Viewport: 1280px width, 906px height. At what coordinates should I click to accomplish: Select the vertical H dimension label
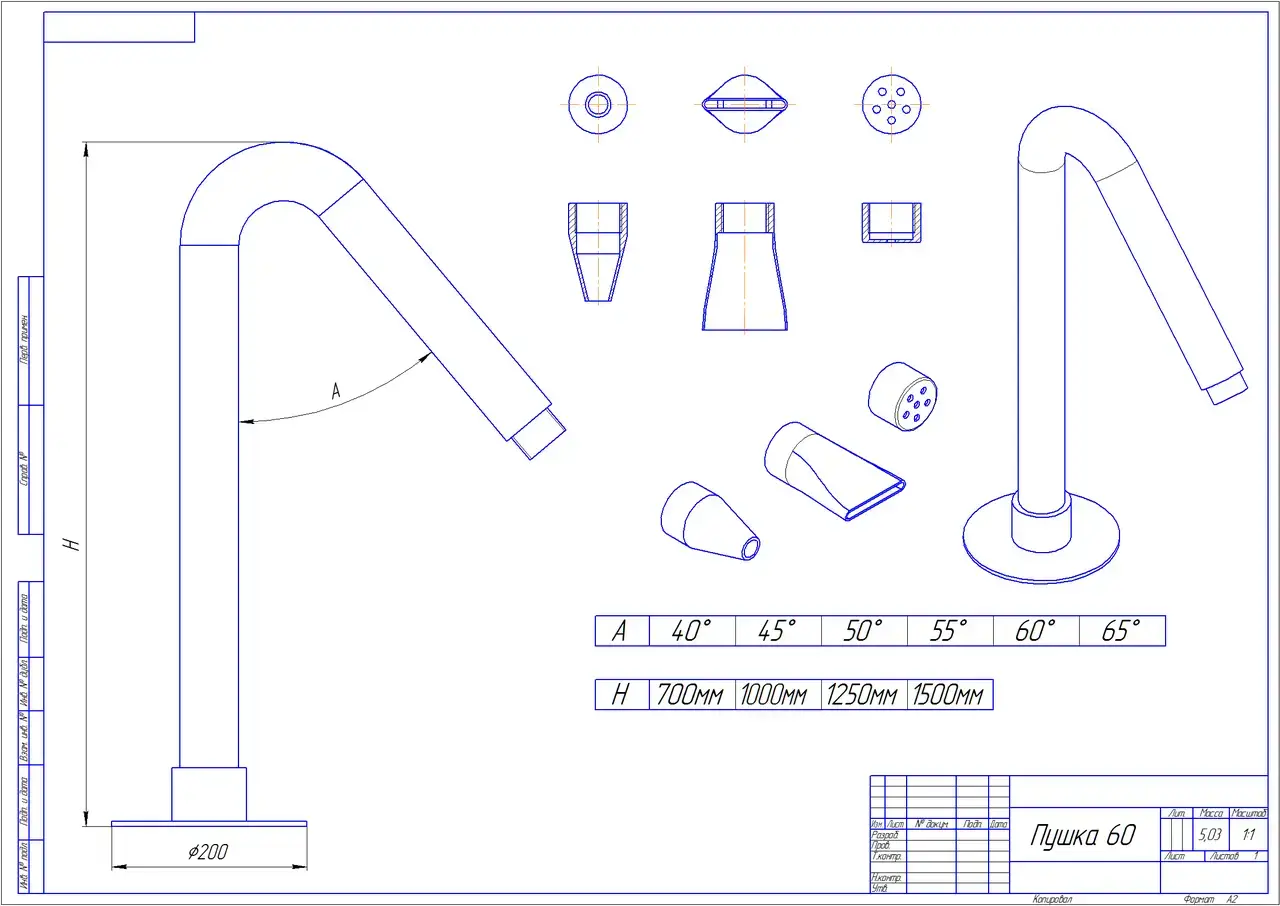(70, 543)
